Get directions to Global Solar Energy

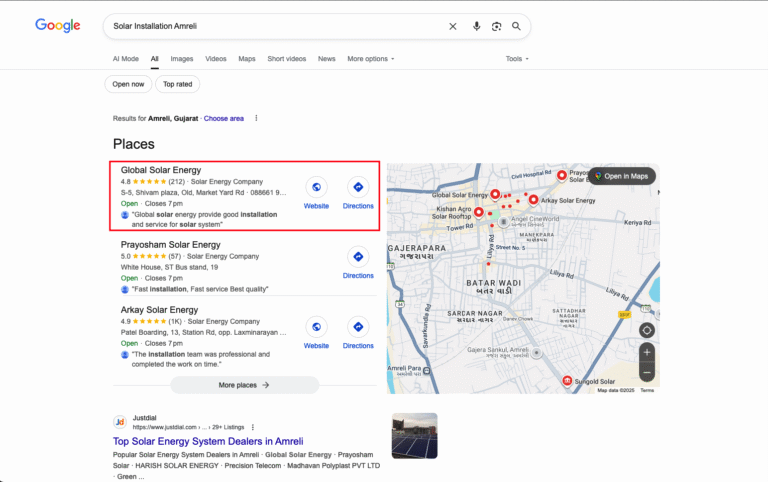coord(358,187)
